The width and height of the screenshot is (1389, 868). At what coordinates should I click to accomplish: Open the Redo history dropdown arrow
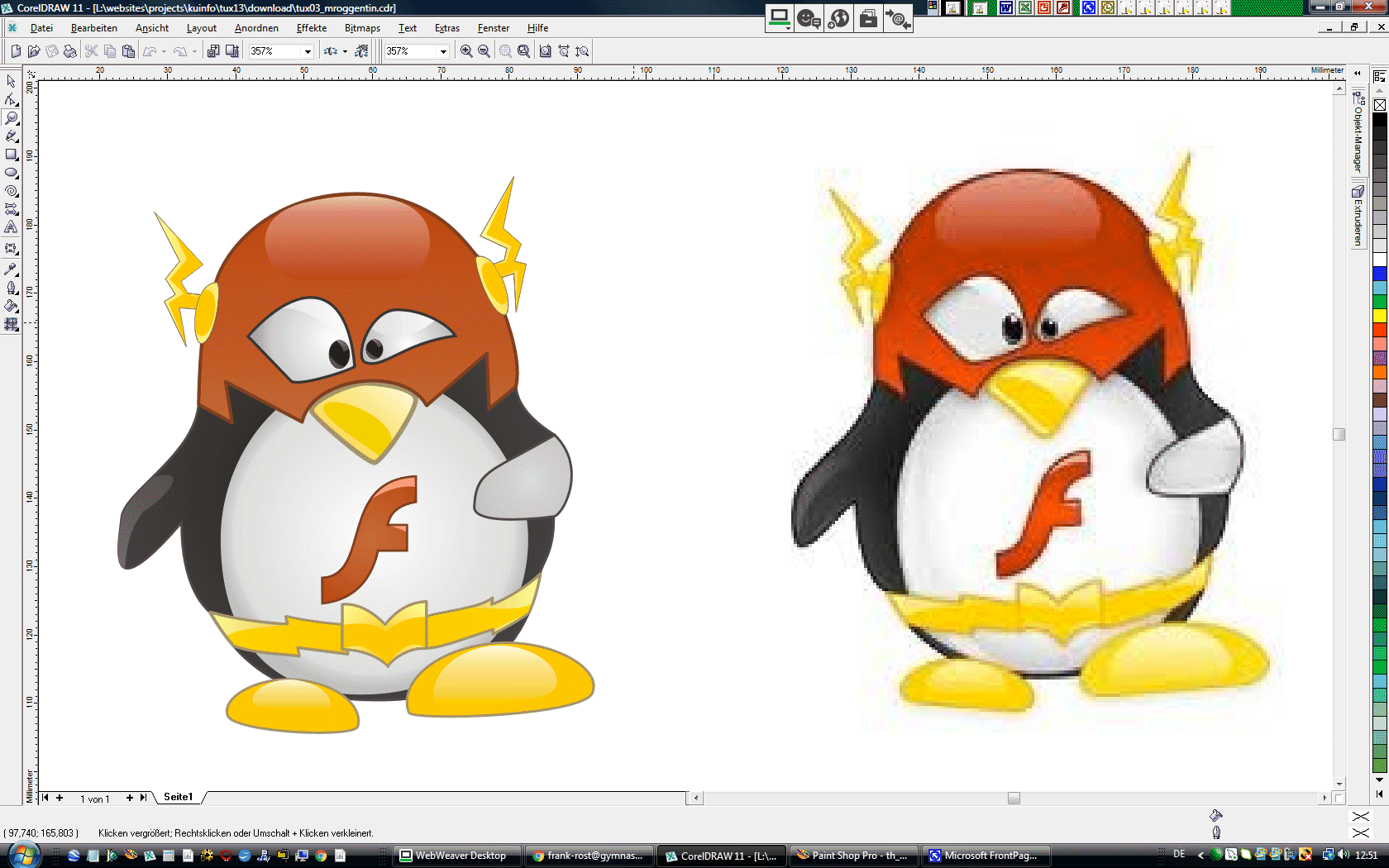click(194, 51)
